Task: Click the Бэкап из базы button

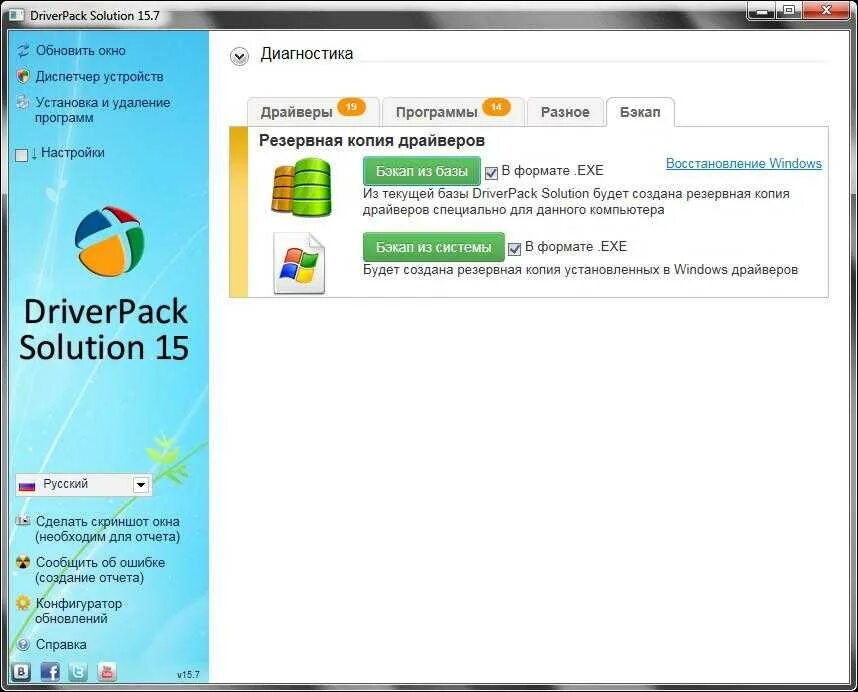Action: (x=422, y=171)
